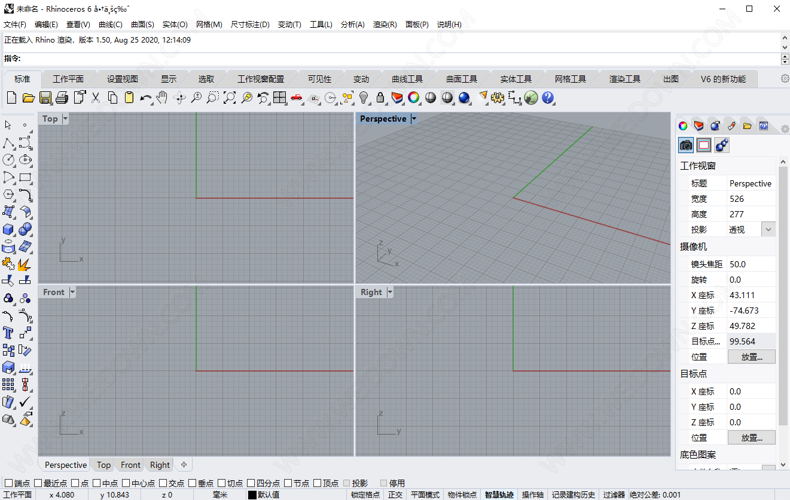The height and width of the screenshot is (500, 790).
Task: Click the four viewports layout icon
Action: click(280, 98)
